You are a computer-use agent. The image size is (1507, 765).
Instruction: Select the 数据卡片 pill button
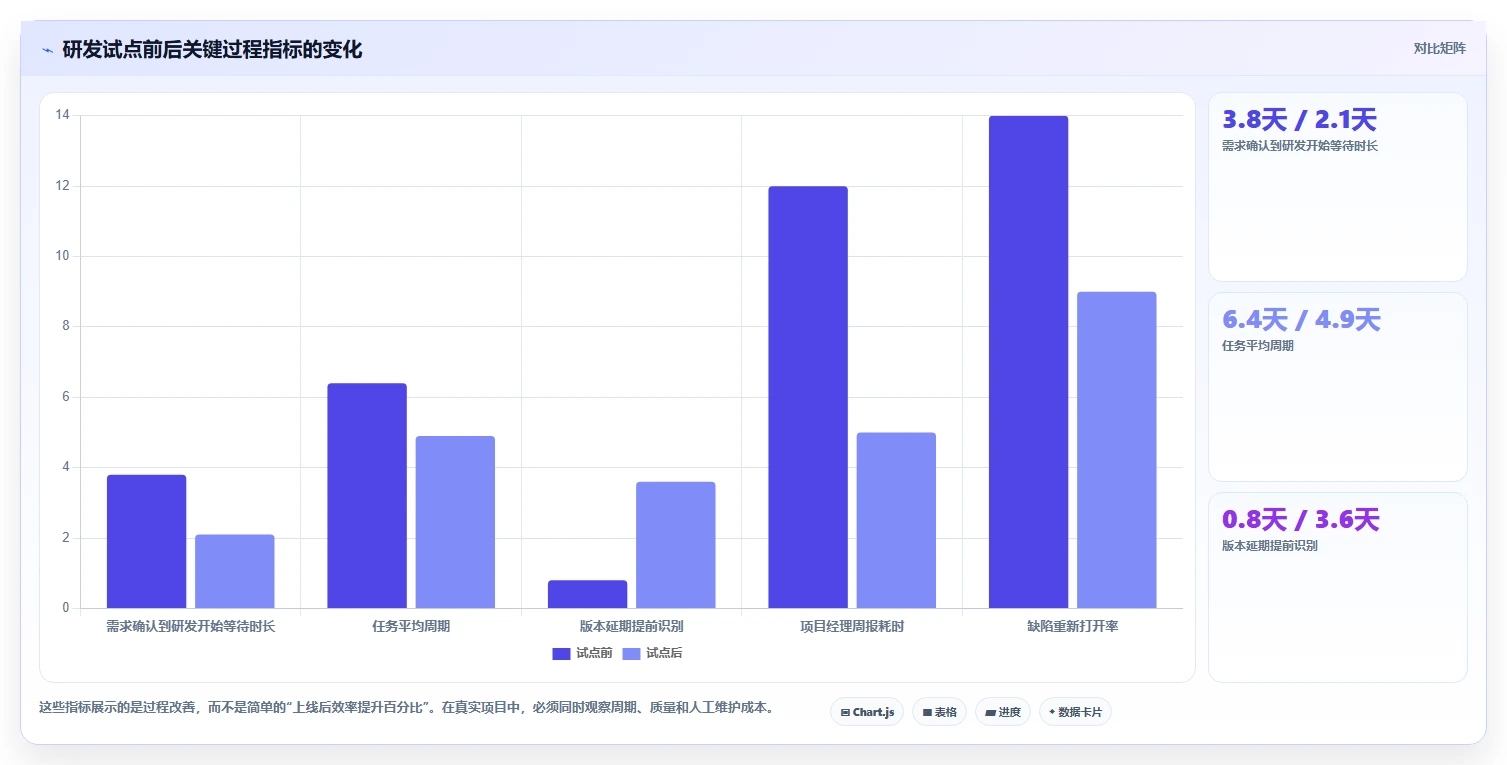click(1075, 712)
